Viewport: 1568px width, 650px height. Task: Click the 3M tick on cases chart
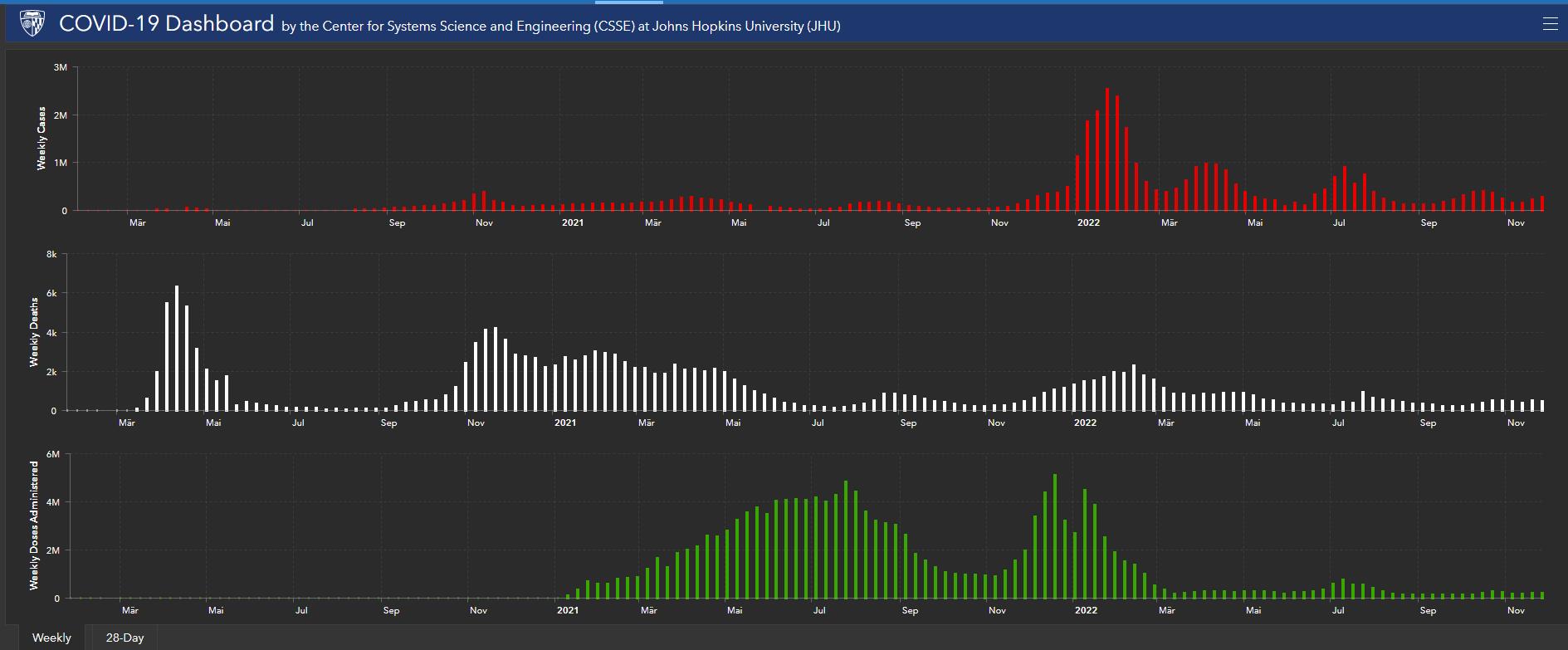60,67
